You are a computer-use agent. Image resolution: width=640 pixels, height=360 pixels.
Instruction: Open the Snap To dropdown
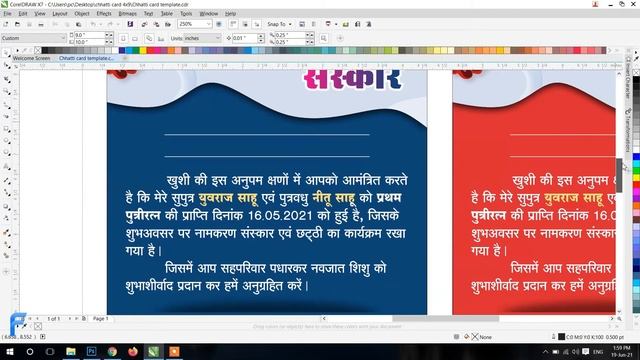tap(290, 24)
